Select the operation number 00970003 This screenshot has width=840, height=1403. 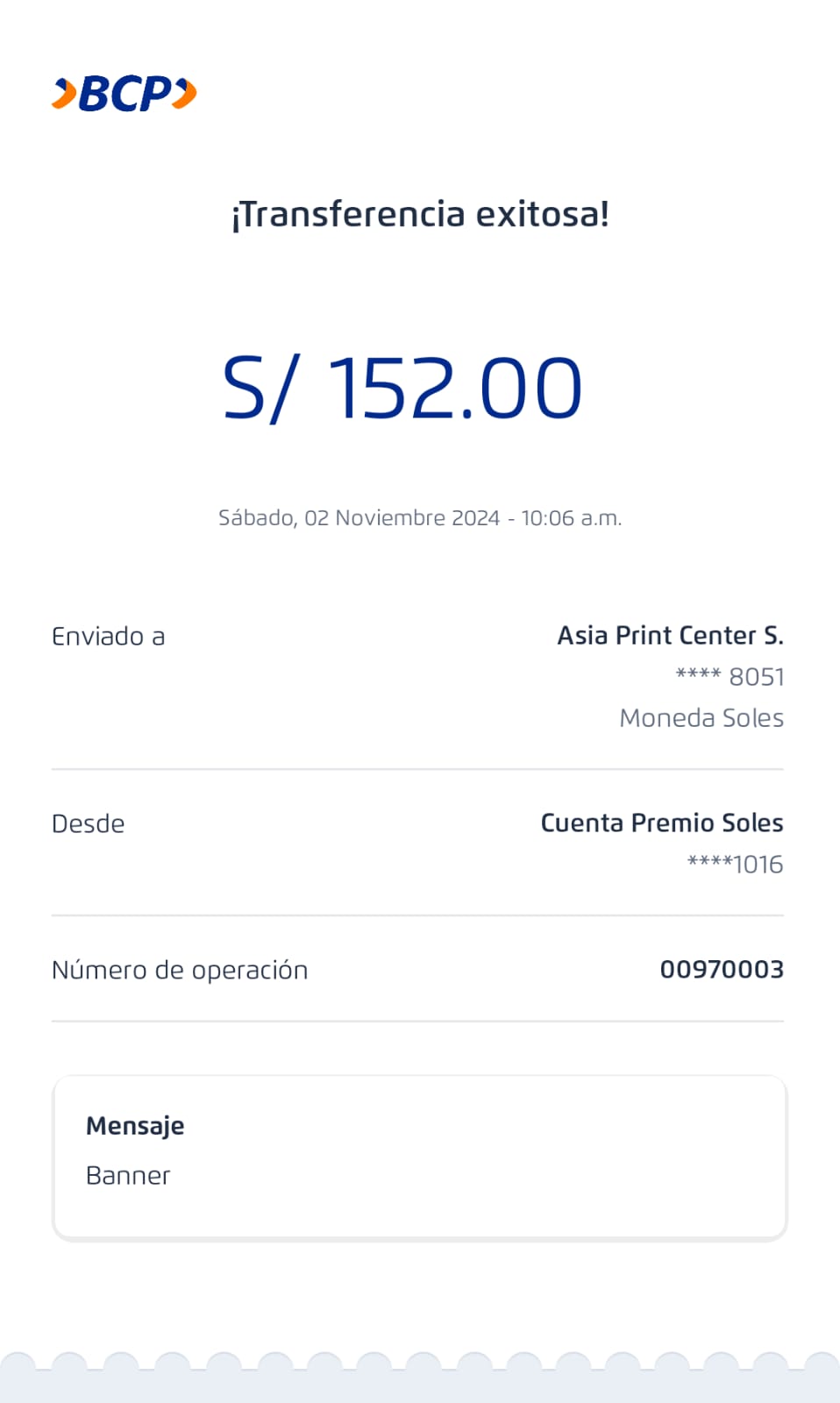point(722,970)
